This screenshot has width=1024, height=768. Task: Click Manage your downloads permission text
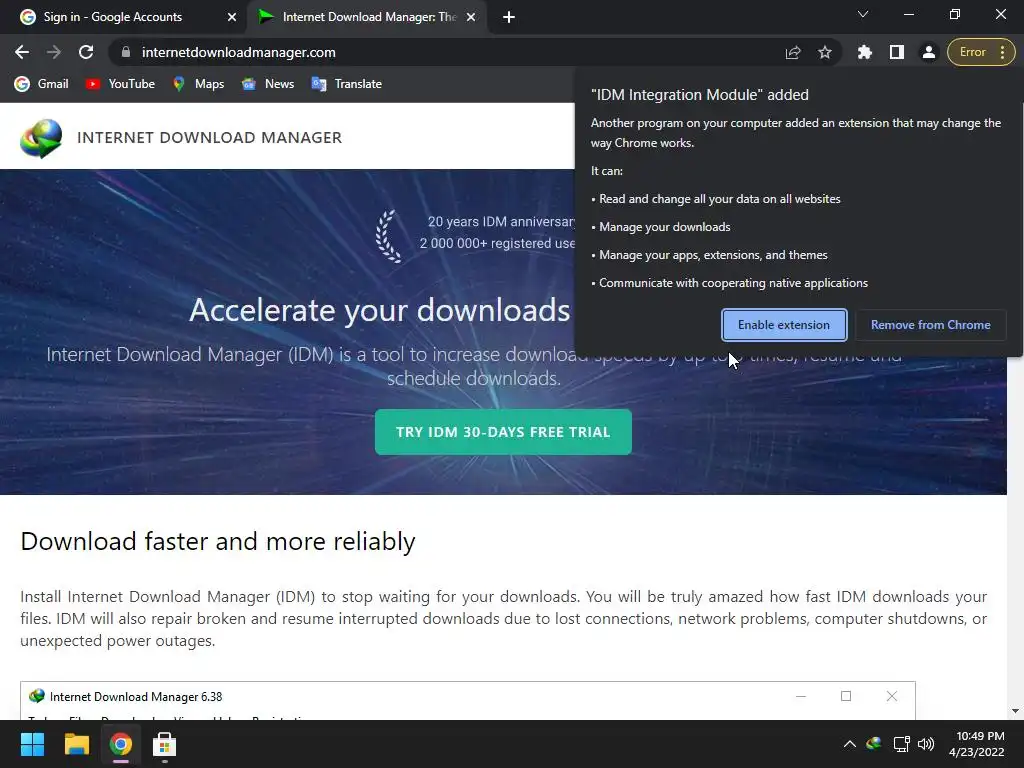[x=665, y=227]
